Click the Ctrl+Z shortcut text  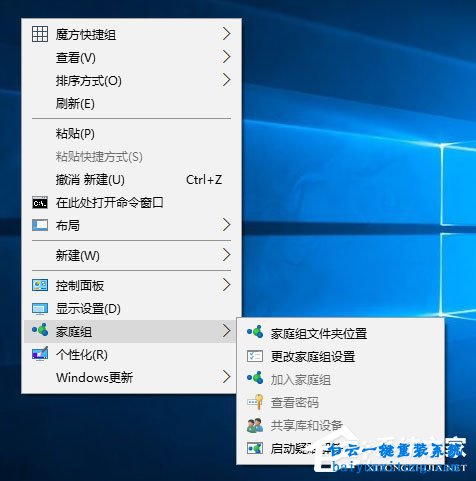coord(204,180)
